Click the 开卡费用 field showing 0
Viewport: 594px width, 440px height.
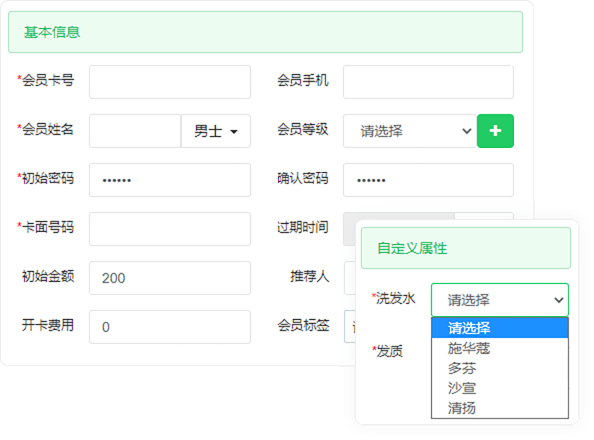pyautogui.click(x=170, y=327)
